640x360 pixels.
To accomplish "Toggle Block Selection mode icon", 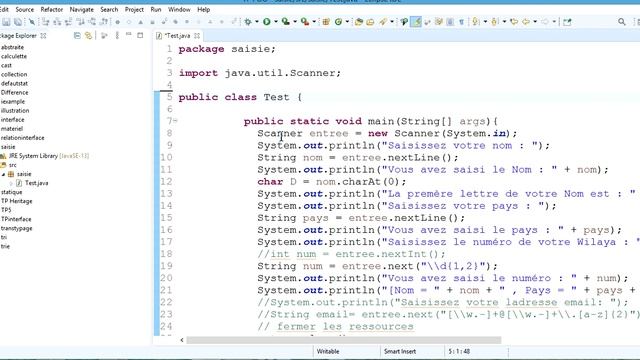I will pyautogui.click(x=450, y=22).
